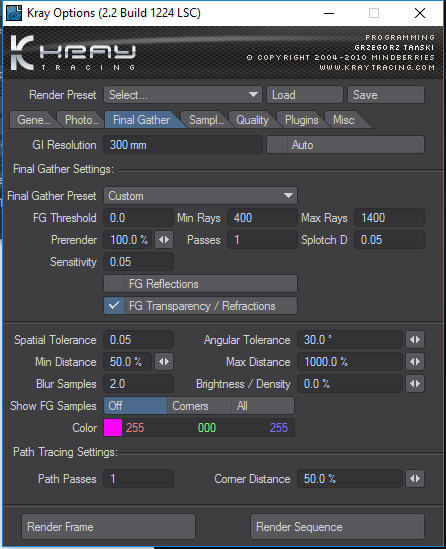Click the Brightness / Density field
This screenshot has width=446, height=549.
click(350, 384)
